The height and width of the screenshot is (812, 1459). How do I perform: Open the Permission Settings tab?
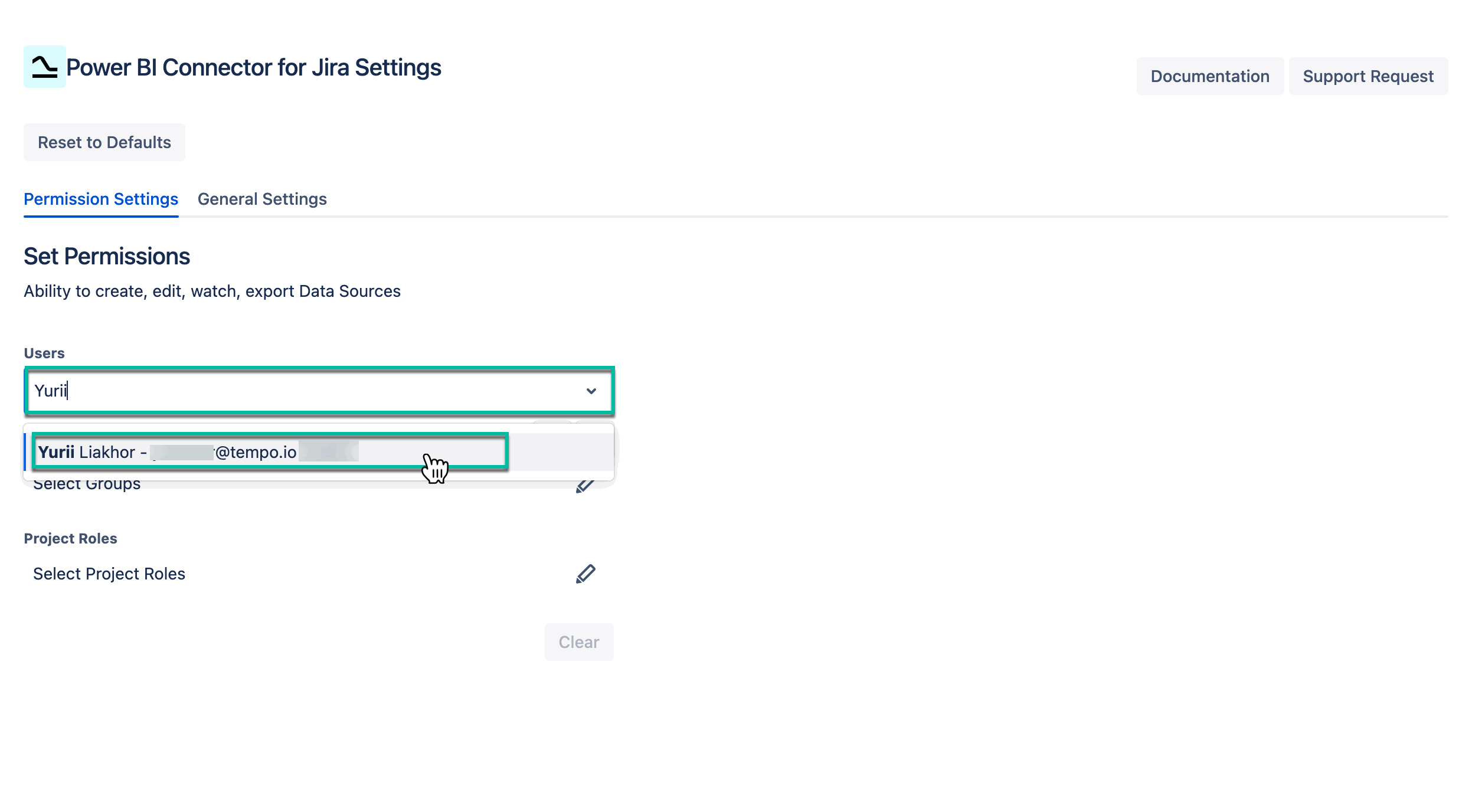[101, 199]
